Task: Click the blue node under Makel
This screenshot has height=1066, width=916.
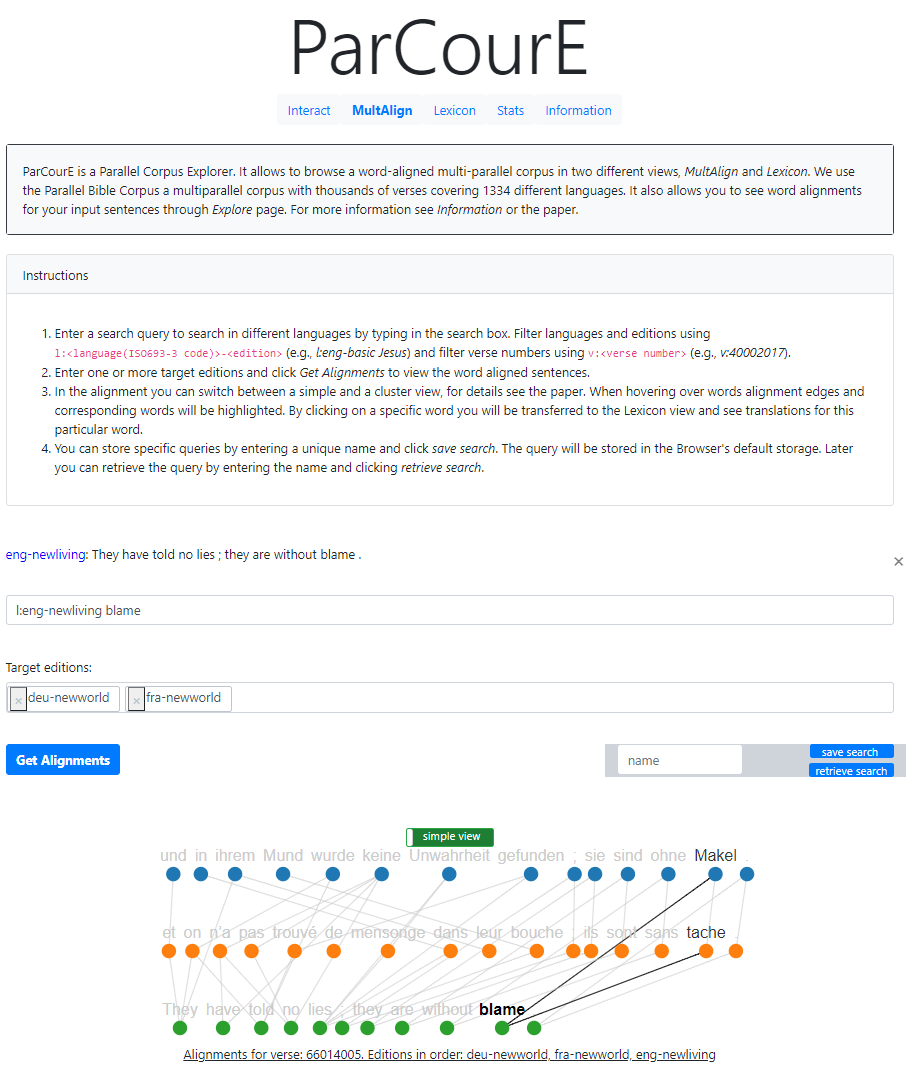Action: pyautogui.click(x=715, y=874)
